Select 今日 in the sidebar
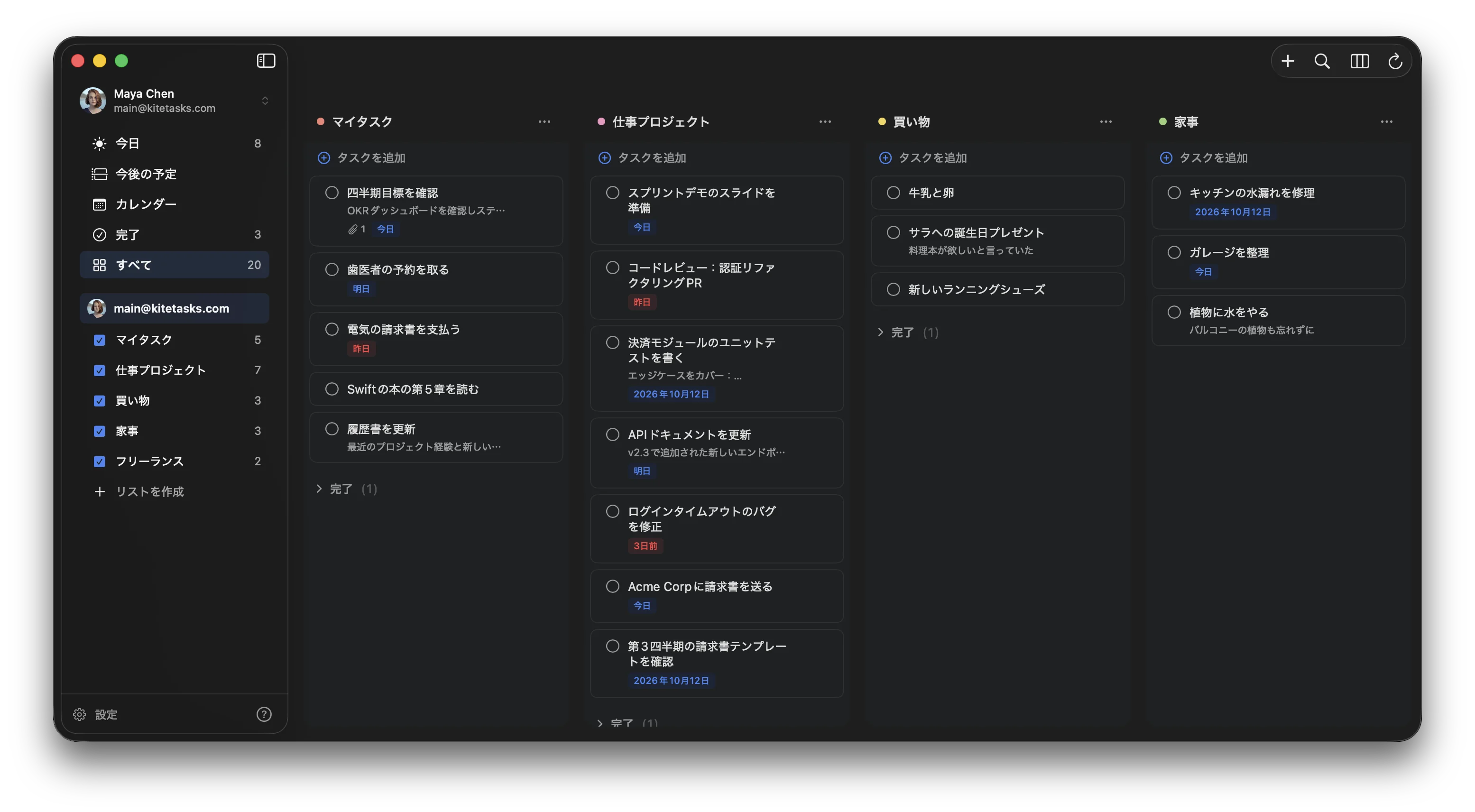 (x=175, y=144)
